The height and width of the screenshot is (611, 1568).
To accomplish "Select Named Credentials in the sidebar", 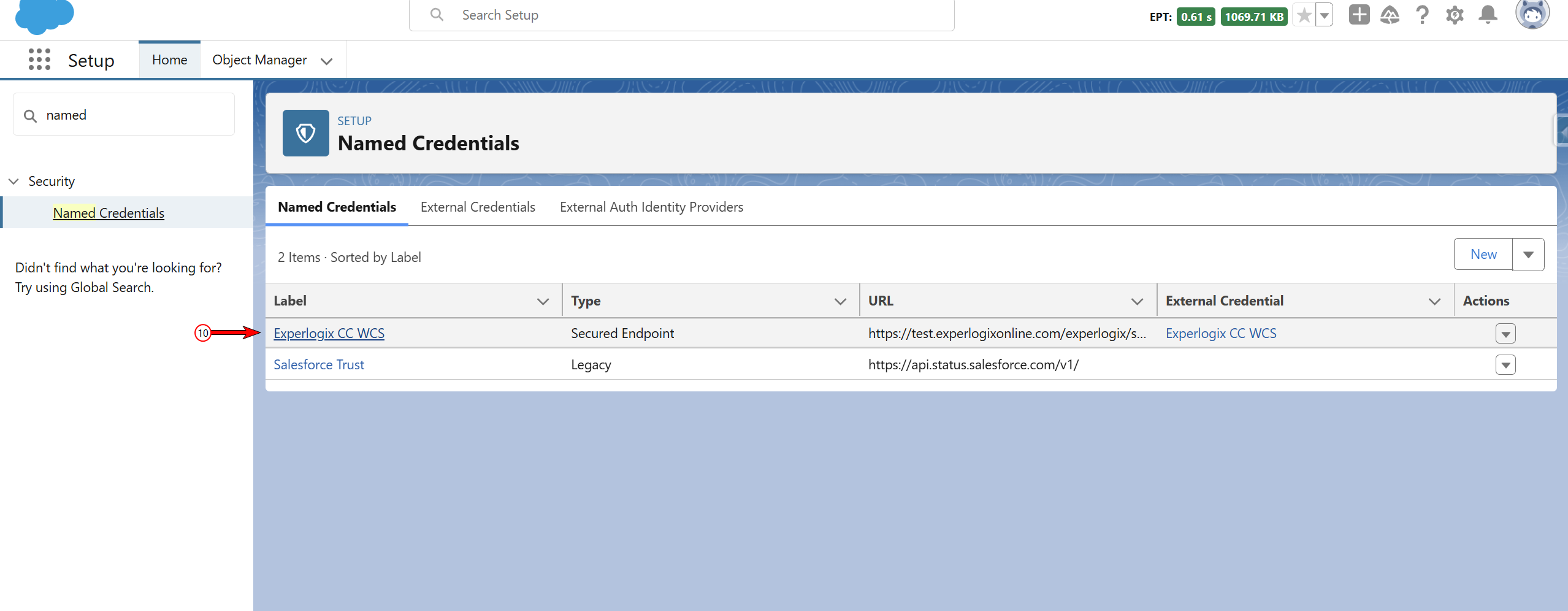I will click(x=109, y=213).
